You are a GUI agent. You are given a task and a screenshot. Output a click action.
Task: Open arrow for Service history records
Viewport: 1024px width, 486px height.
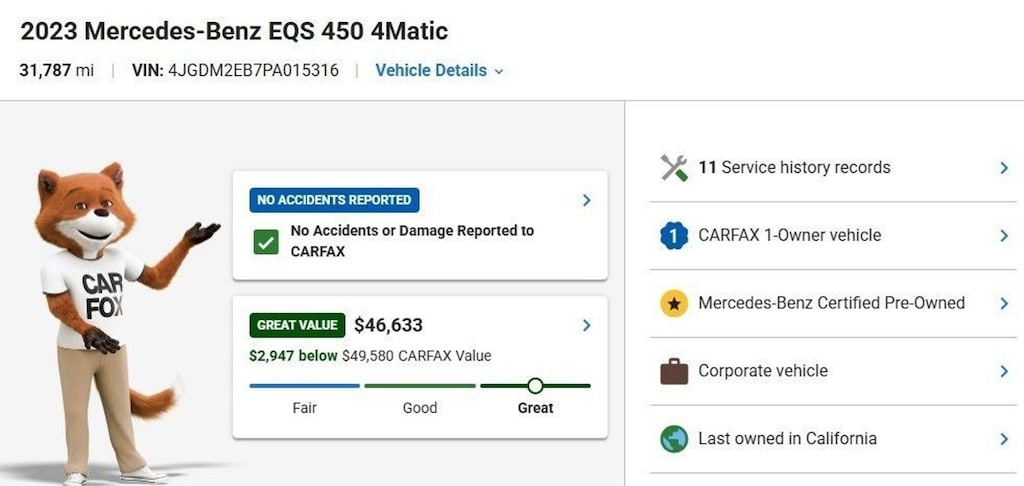[x=1004, y=168]
